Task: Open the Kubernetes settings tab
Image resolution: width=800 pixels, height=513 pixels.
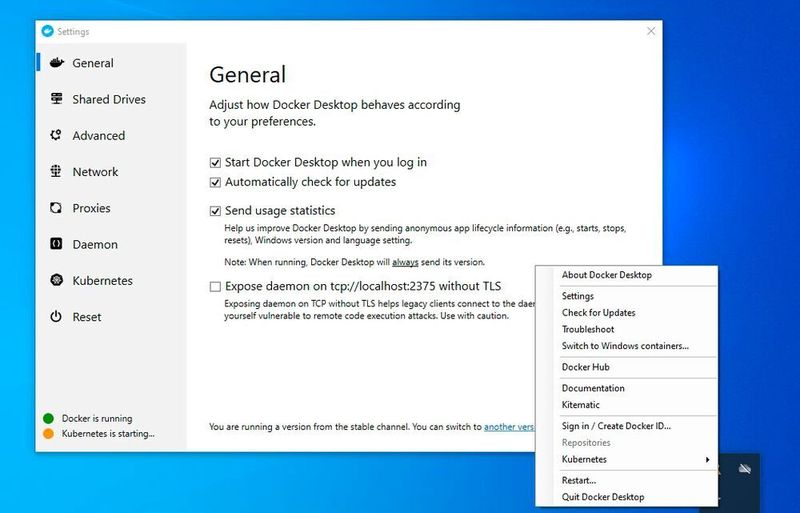Action: coord(102,280)
